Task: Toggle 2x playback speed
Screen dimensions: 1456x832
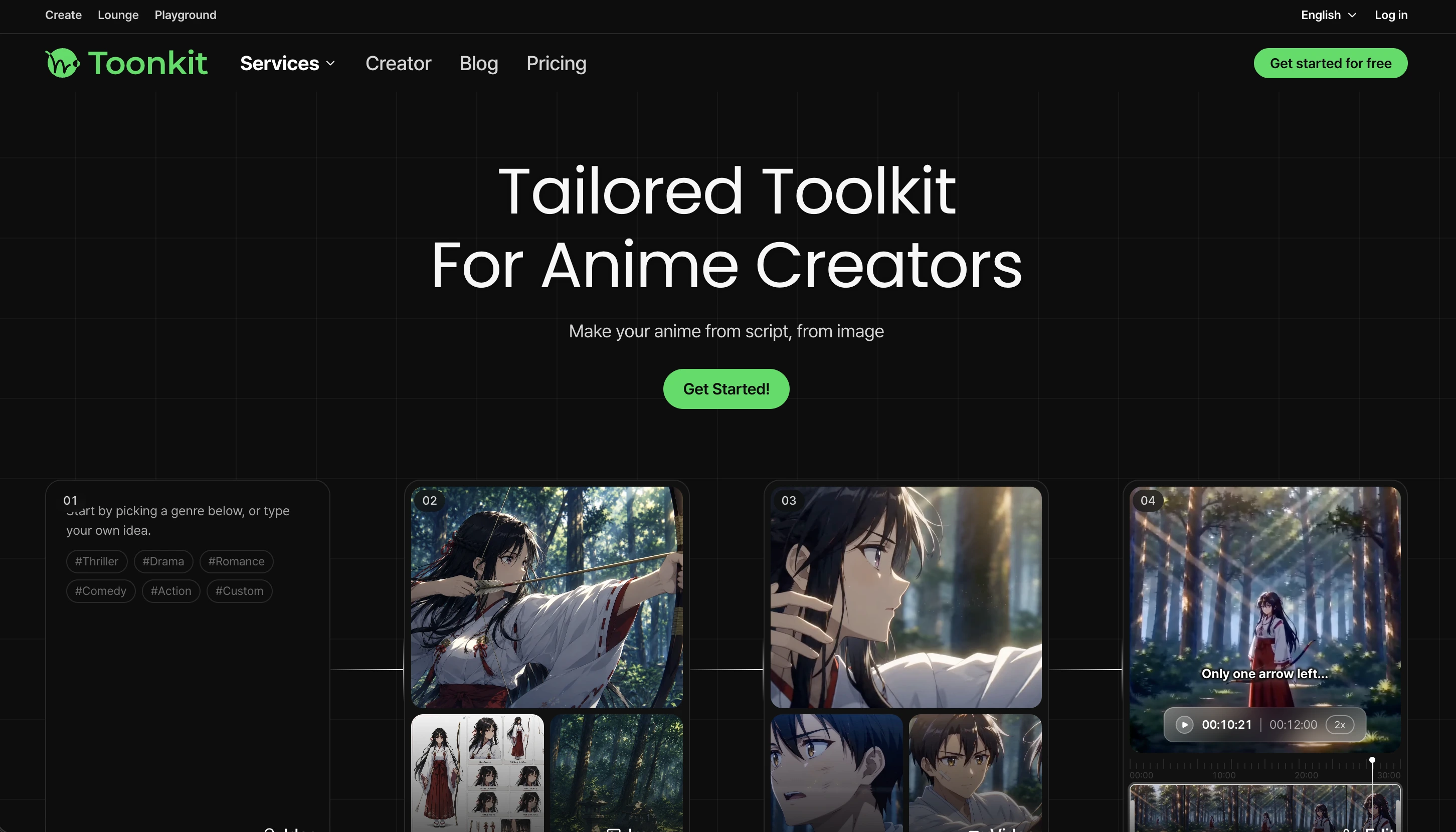Action: [x=1339, y=725]
